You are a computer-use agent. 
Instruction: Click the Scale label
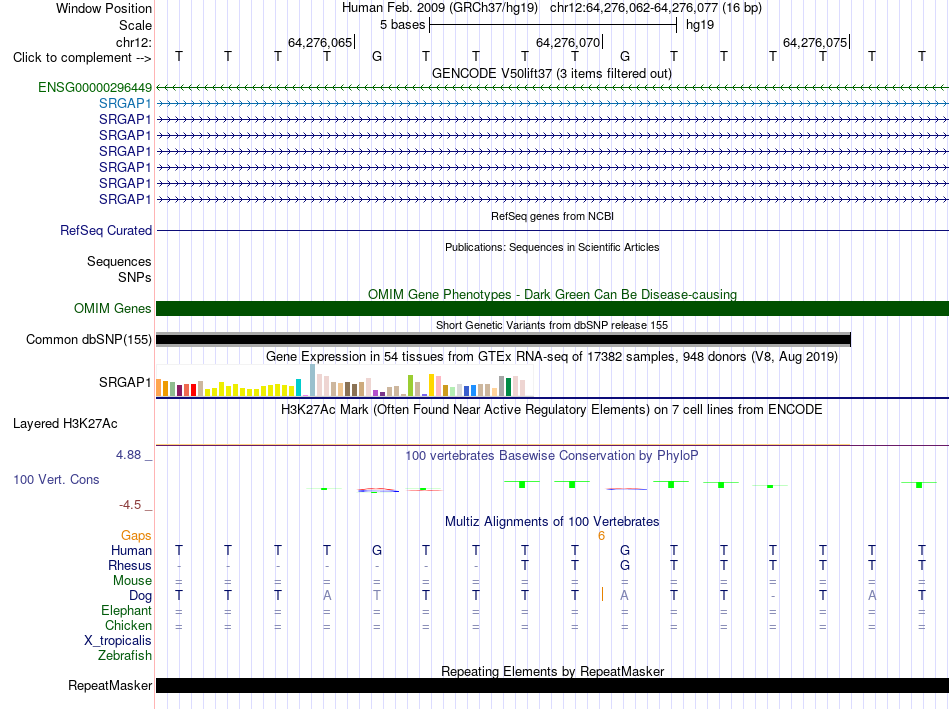pyautogui.click(x=136, y=25)
